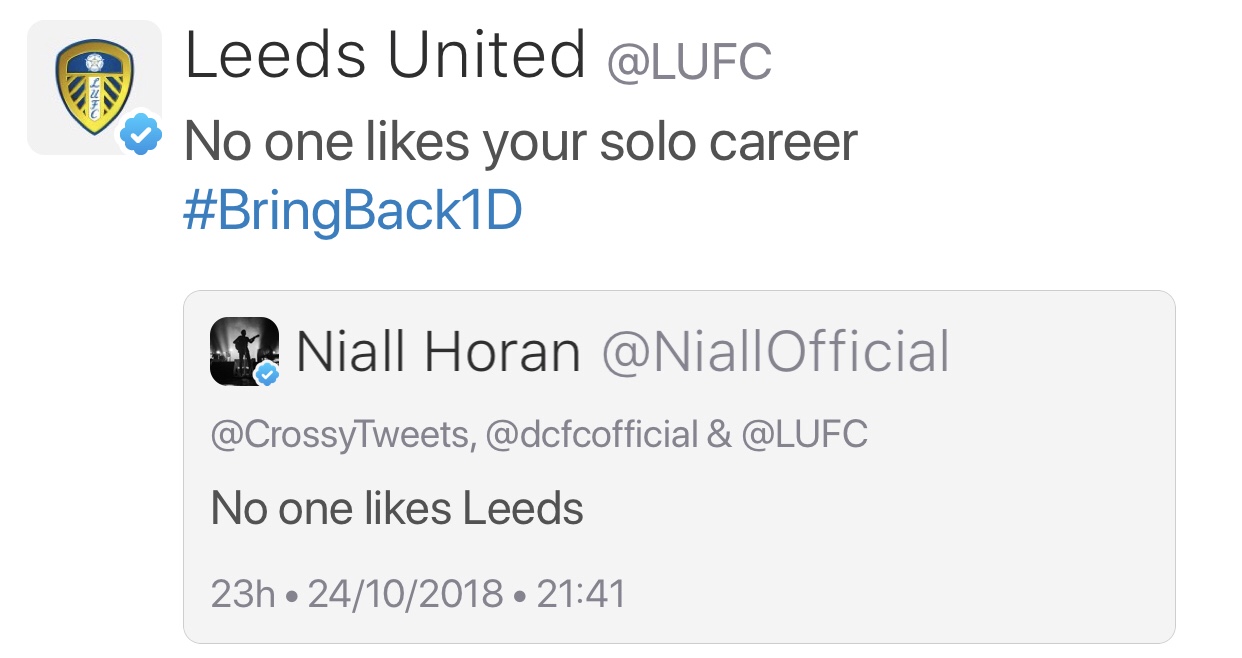Viewport: 1242px width, 658px height.
Task: Open the @CrossyTweets mention
Action: click(x=342, y=435)
